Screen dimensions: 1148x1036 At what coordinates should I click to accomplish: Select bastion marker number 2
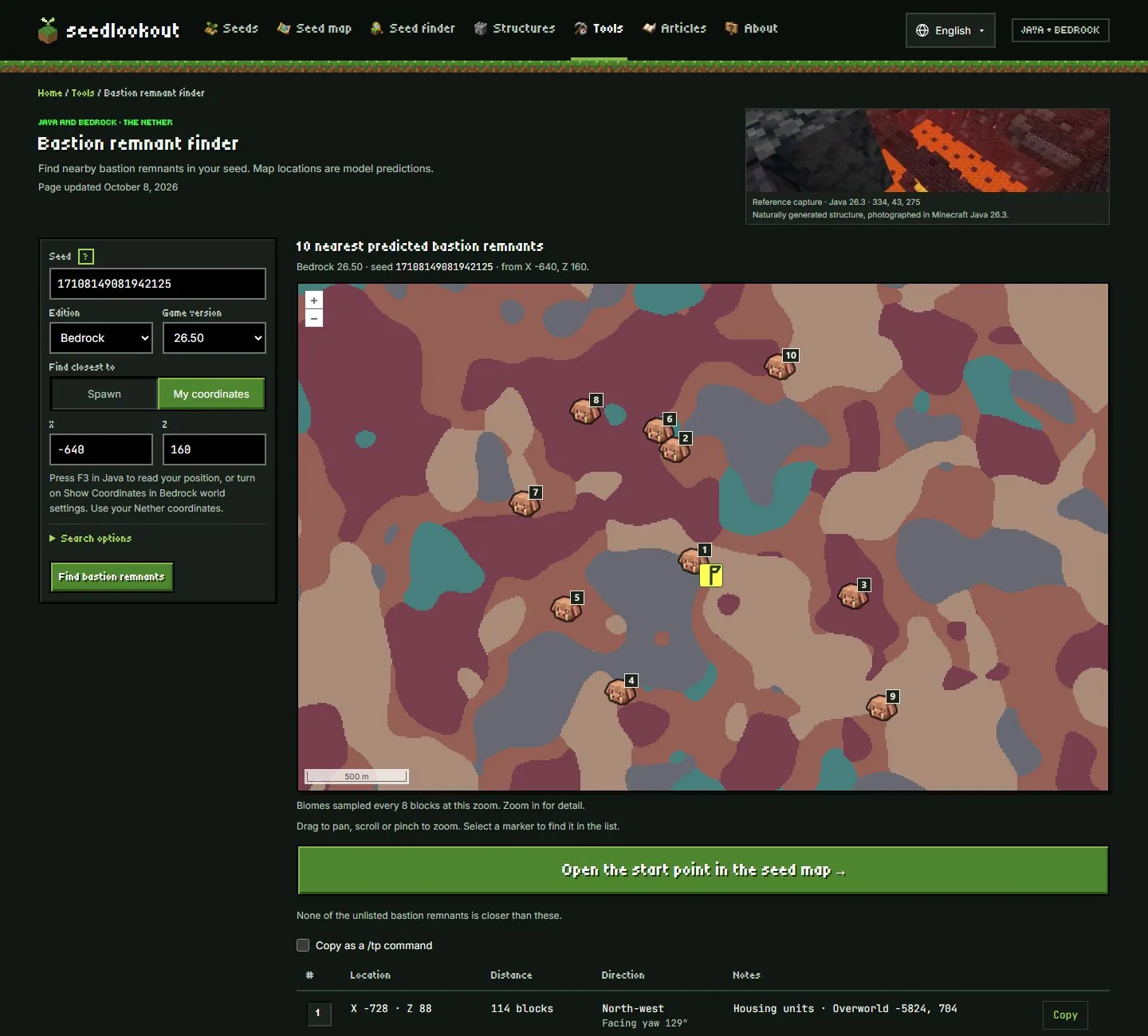click(674, 449)
